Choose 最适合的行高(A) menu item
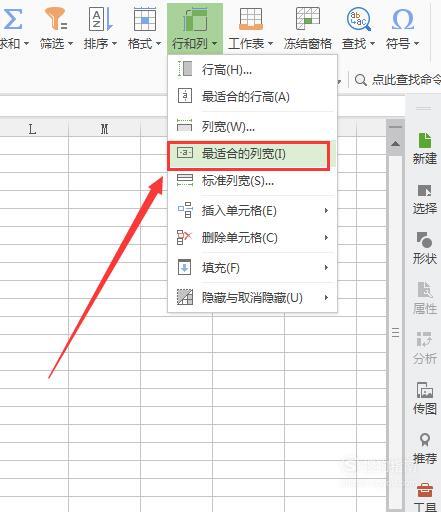This screenshot has width=441, height=512. [252, 97]
